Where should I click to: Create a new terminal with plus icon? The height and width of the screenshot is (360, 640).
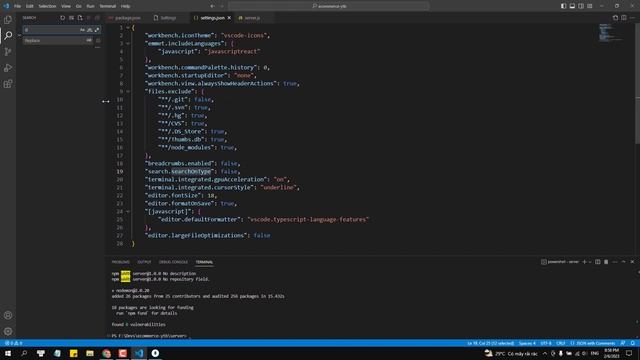pyautogui.click(x=584, y=262)
